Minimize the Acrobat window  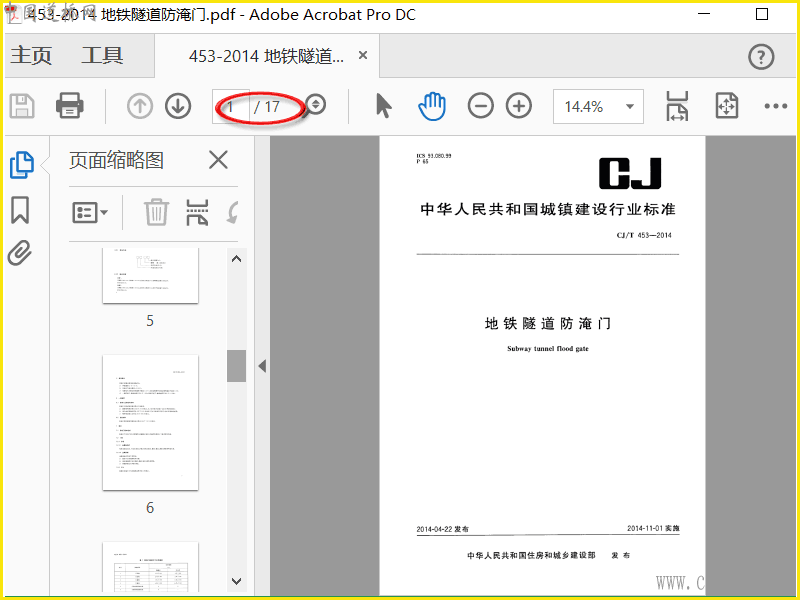(x=704, y=14)
